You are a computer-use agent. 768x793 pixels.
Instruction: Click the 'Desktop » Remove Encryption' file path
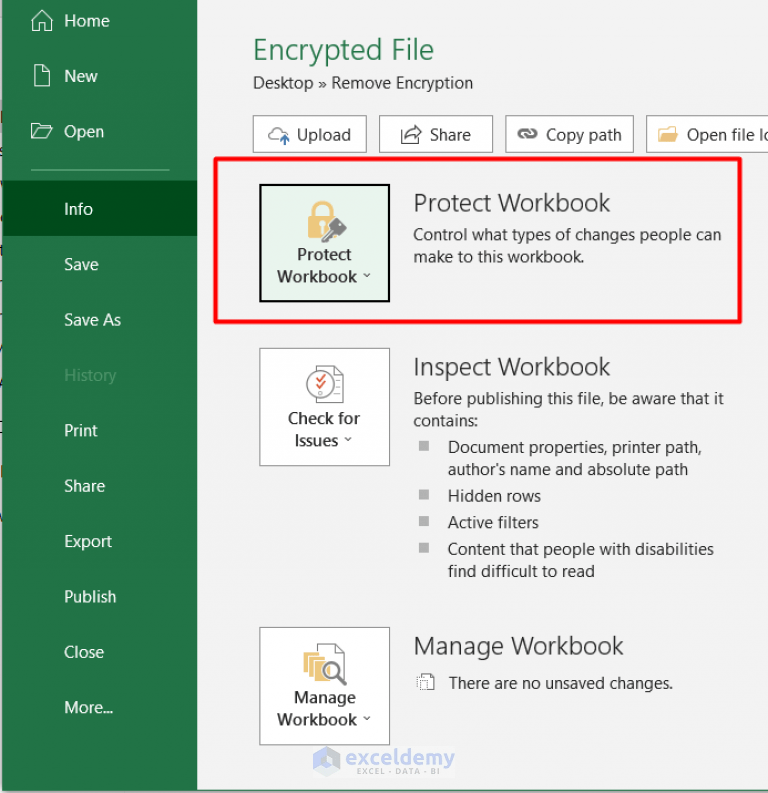(x=363, y=83)
